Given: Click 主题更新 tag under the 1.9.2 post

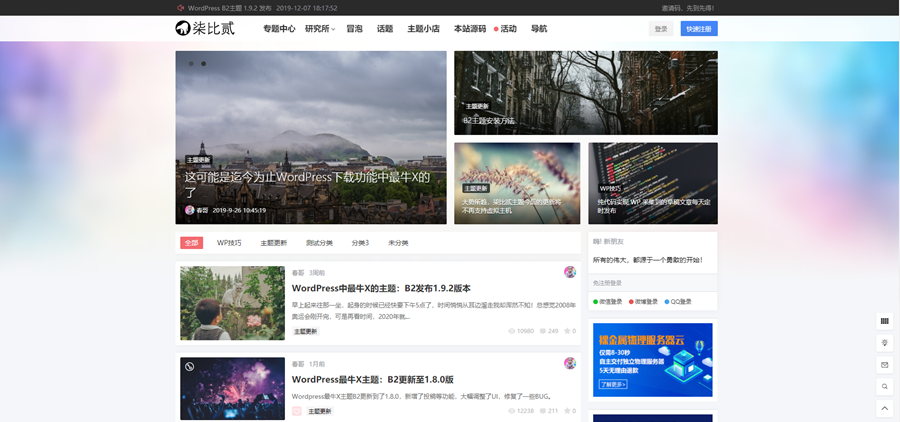Looking at the screenshot, I should pos(305,331).
